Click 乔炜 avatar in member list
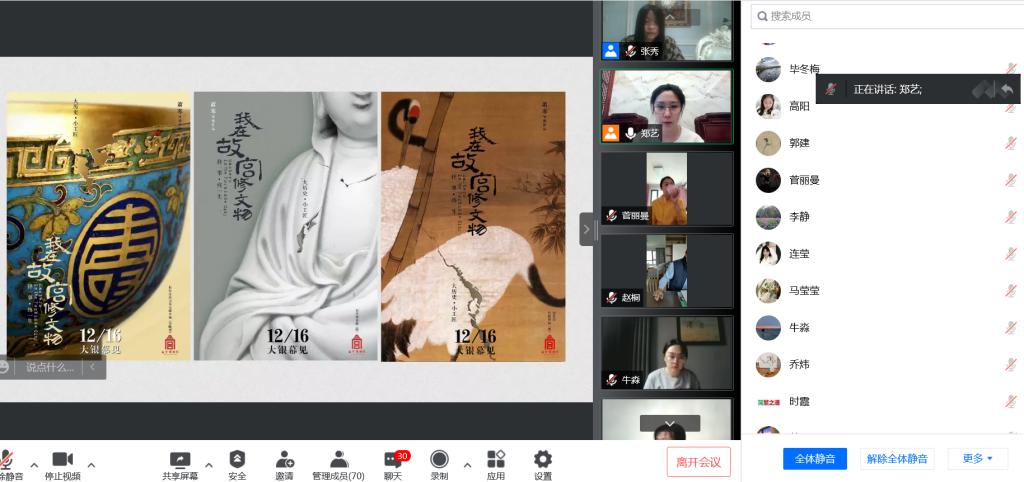 (768, 364)
